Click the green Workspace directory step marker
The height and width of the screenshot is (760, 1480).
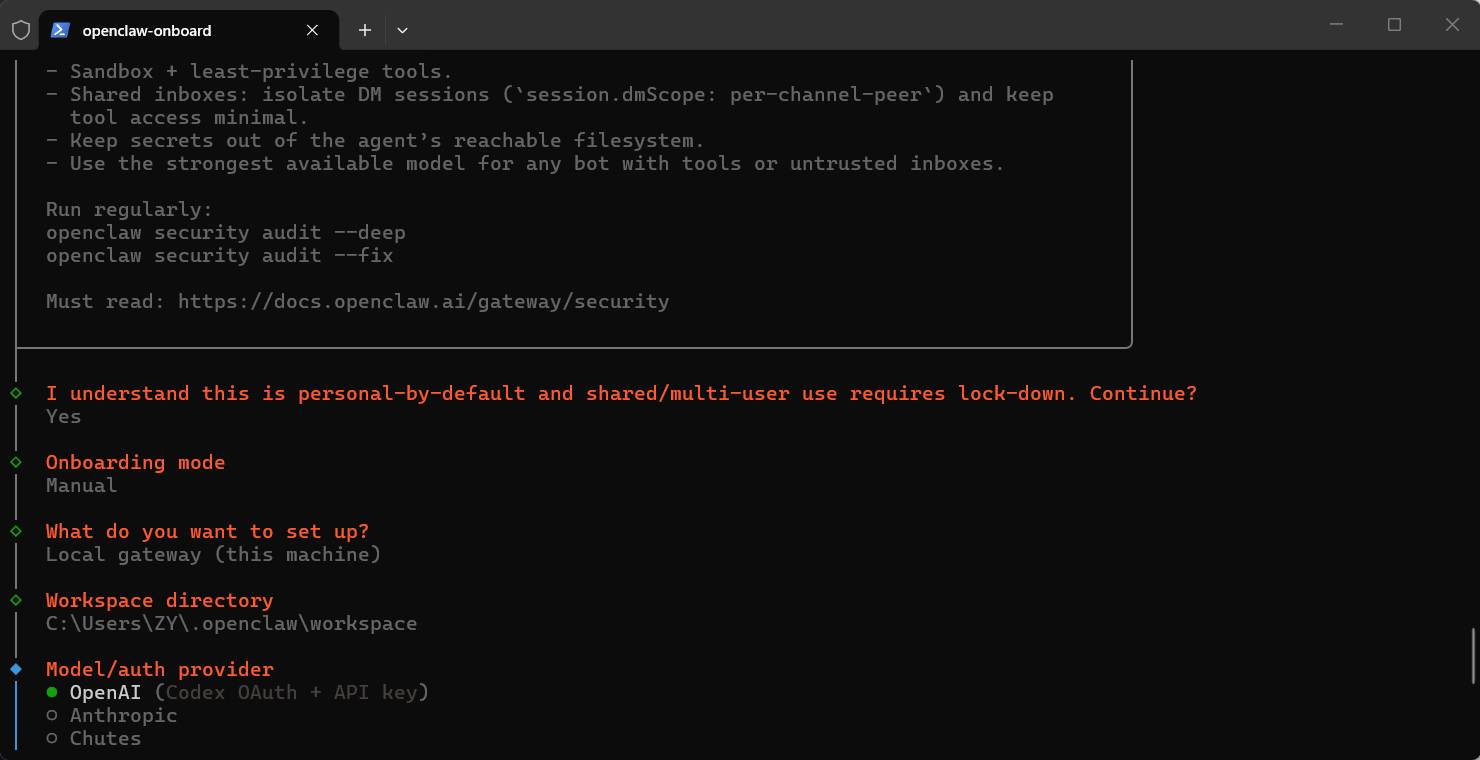[16, 600]
